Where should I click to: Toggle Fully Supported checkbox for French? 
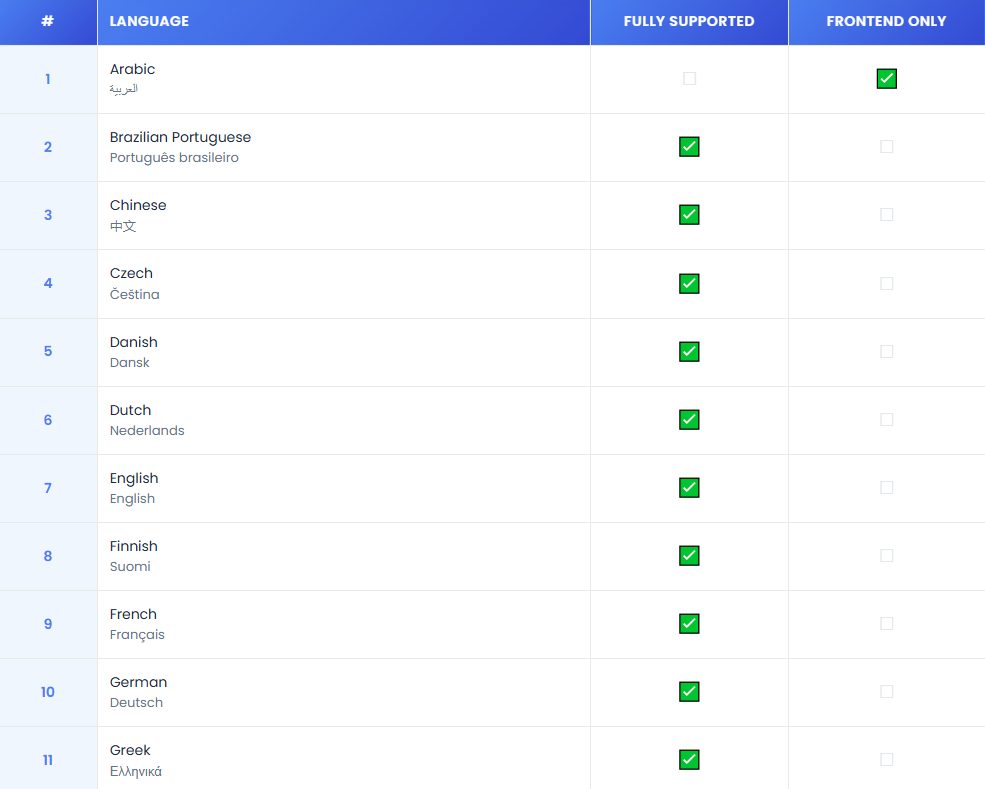tap(689, 624)
